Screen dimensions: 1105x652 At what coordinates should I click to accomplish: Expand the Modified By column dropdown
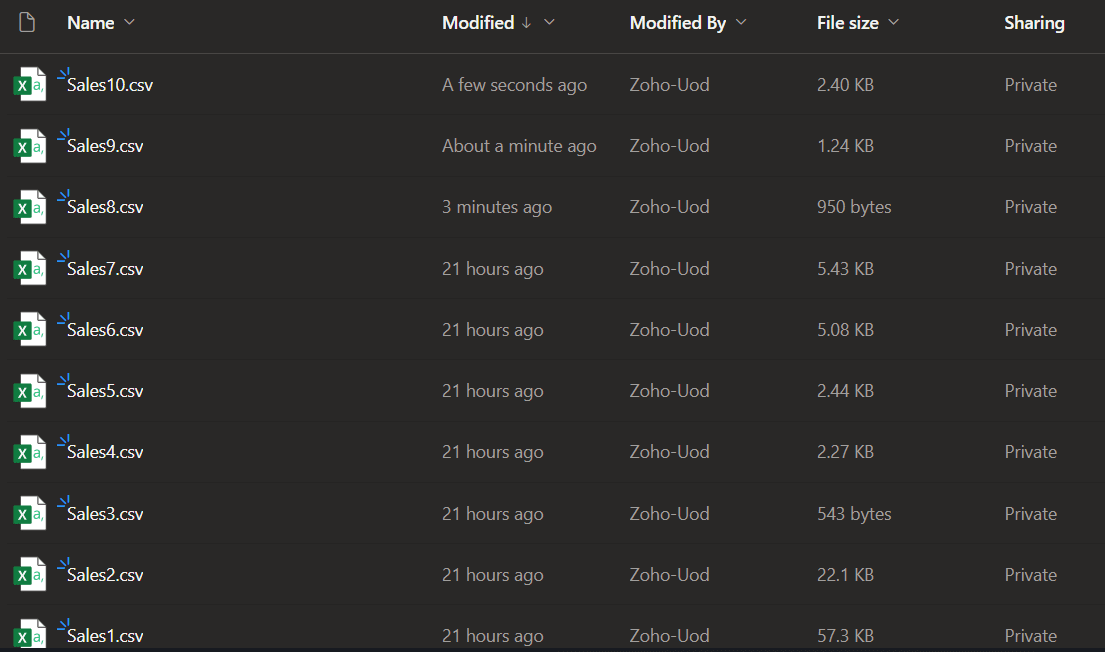point(741,22)
